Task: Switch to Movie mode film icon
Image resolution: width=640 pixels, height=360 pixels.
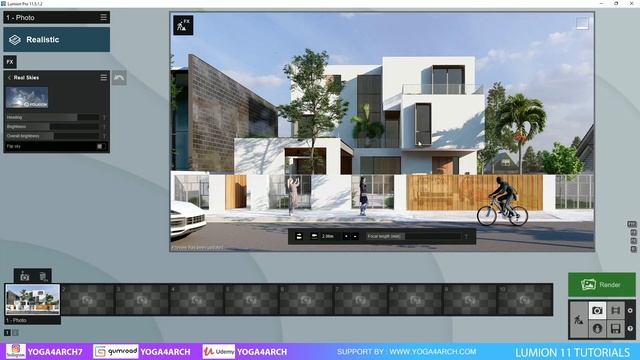Action: click(616, 311)
